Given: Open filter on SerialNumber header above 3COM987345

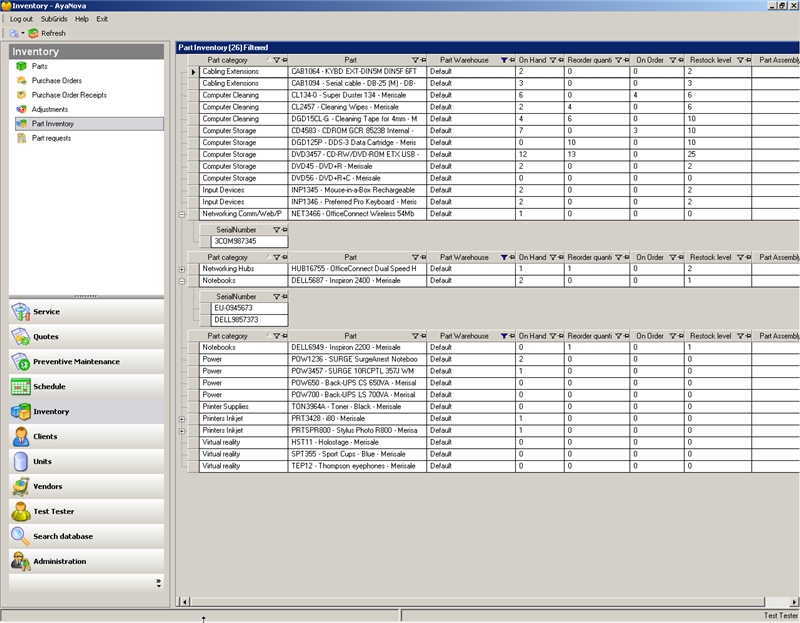Looking at the screenshot, I should tap(277, 230).
